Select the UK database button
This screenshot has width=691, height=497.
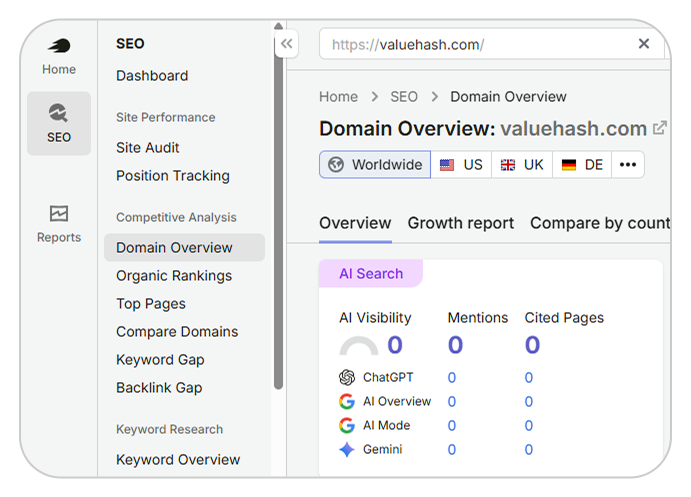click(x=522, y=164)
